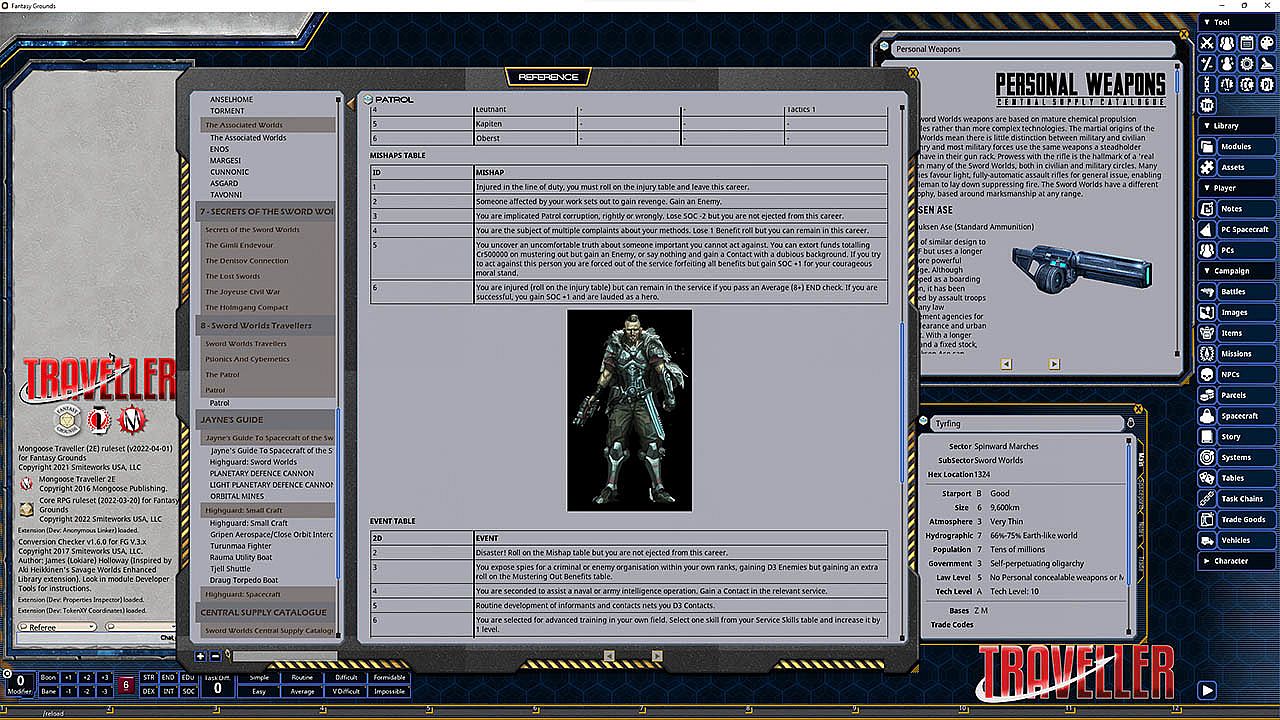Viewport: 1280px width, 720px height.
Task: Click the Routine difficulty button
Action: click(302, 678)
